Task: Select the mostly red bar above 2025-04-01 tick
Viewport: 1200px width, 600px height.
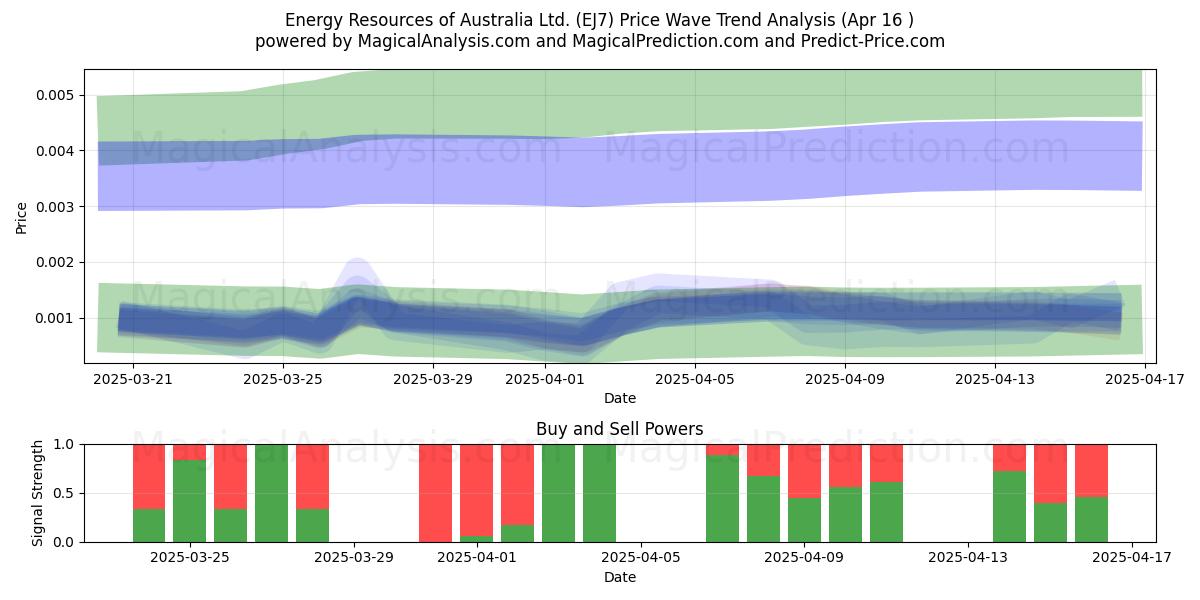Action: (477, 493)
